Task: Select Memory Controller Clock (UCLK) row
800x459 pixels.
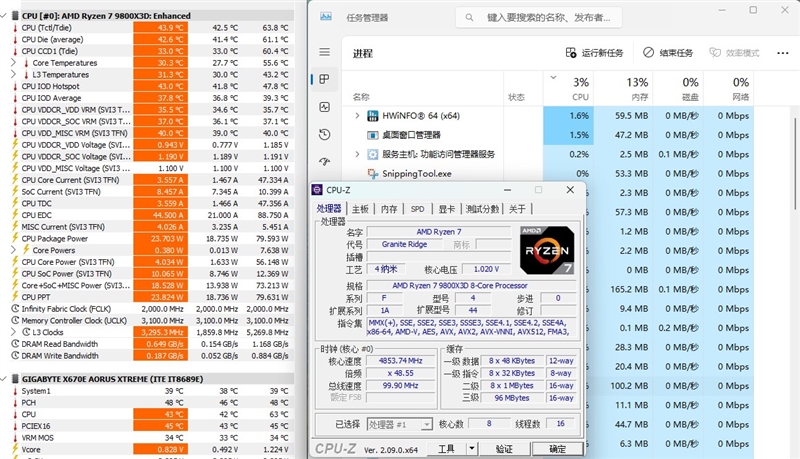Action: (x=152, y=320)
